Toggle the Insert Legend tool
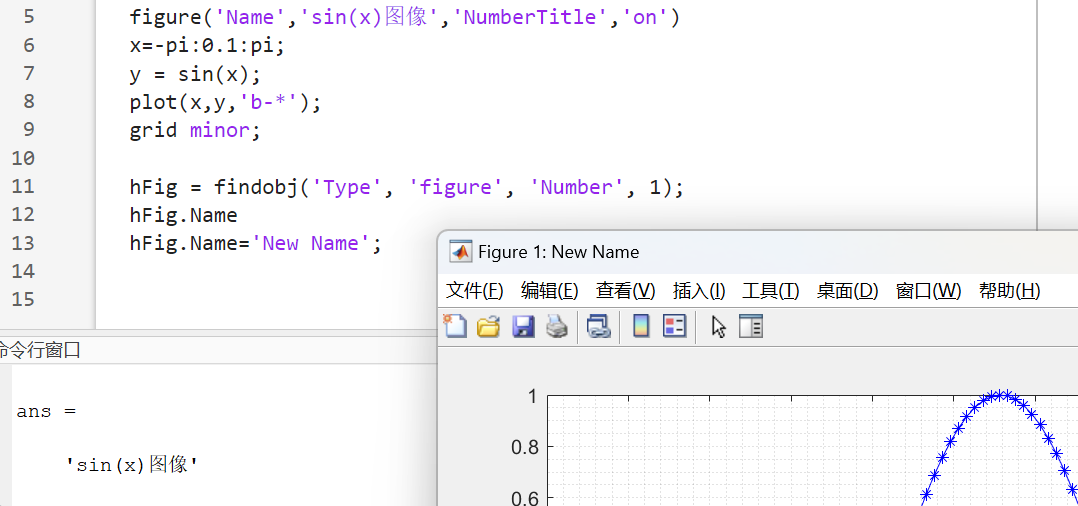The image size is (1078, 506). (675, 326)
